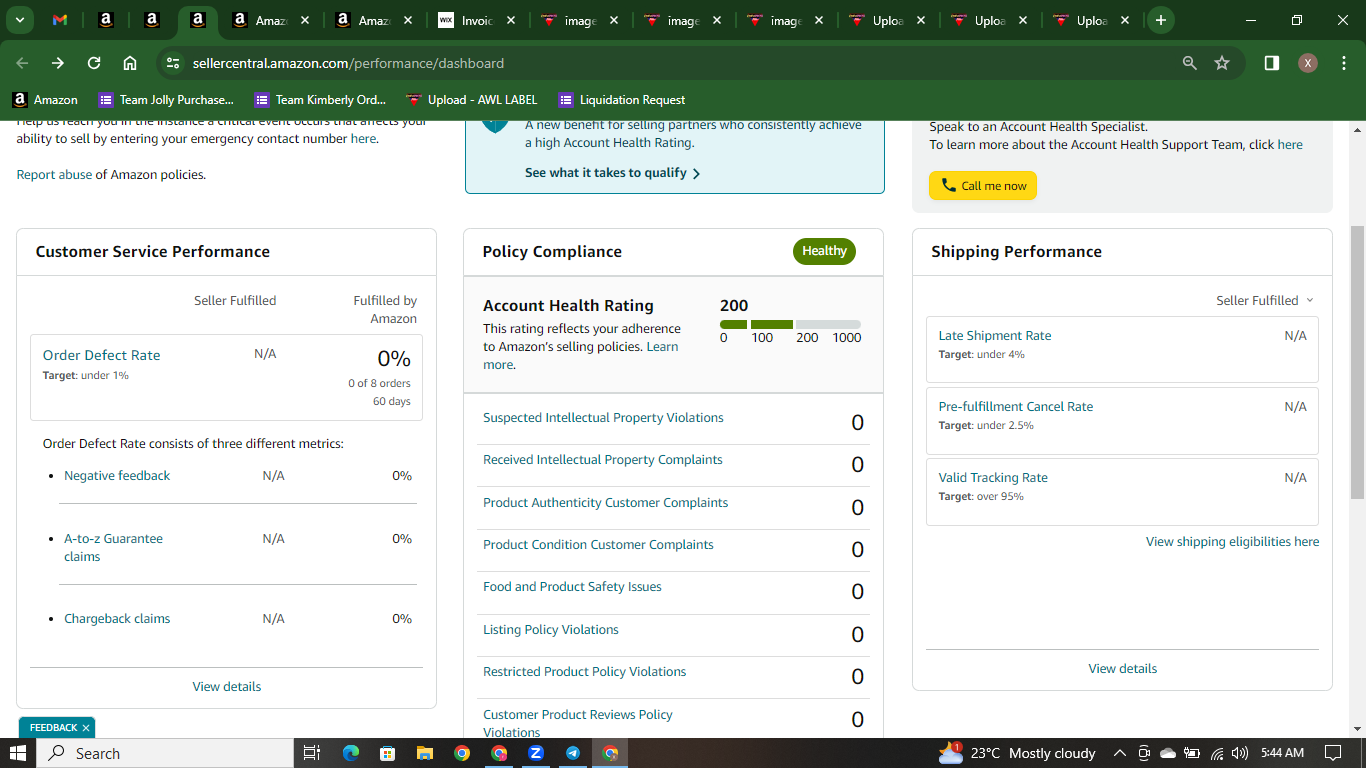The height and width of the screenshot is (768, 1366).
Task: Open Telegram from the taskbar
Action: coord(573,753)
